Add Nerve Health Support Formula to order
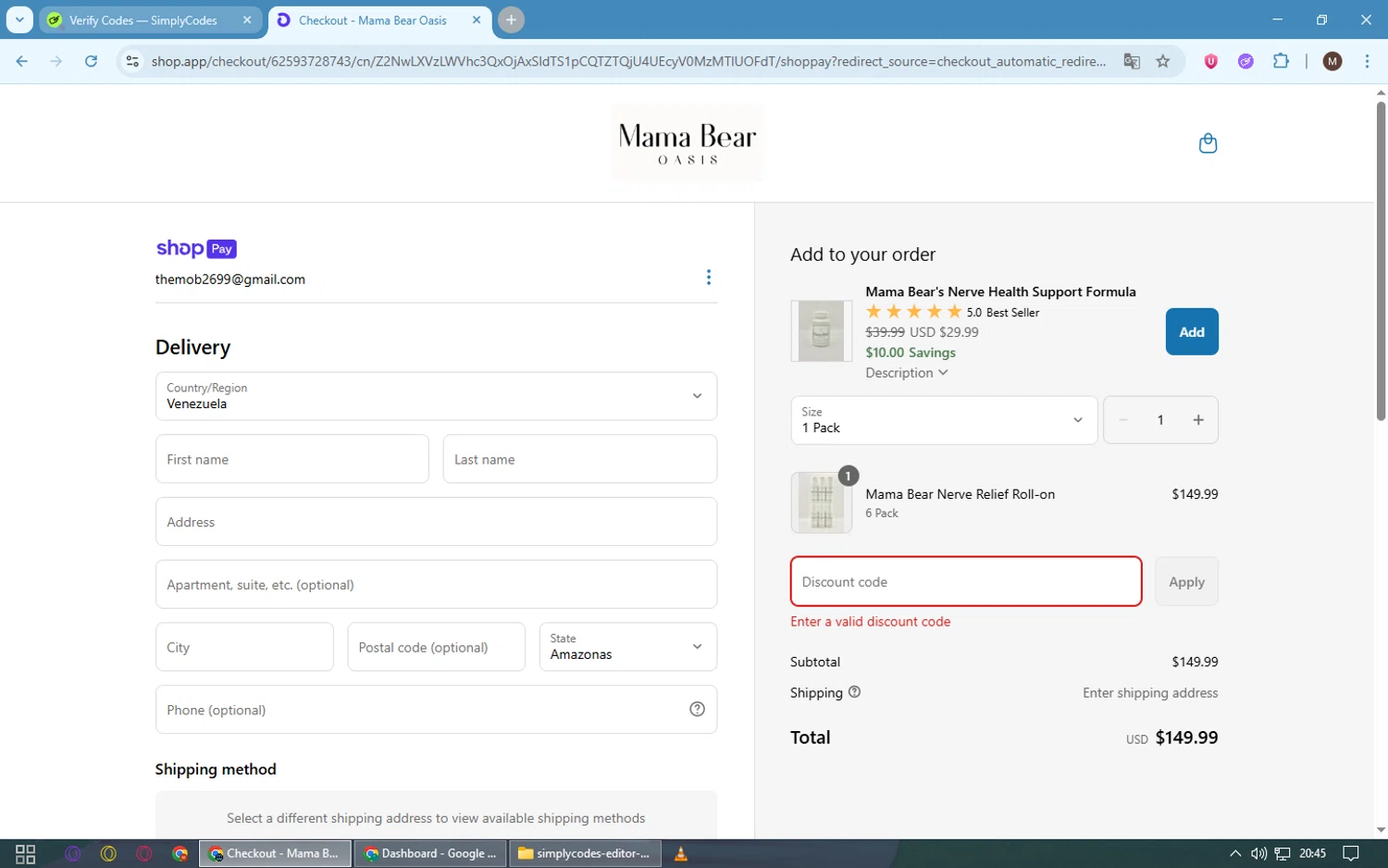The width and height of the screenshot is (1388, 868). click(x=1192, y=331)
